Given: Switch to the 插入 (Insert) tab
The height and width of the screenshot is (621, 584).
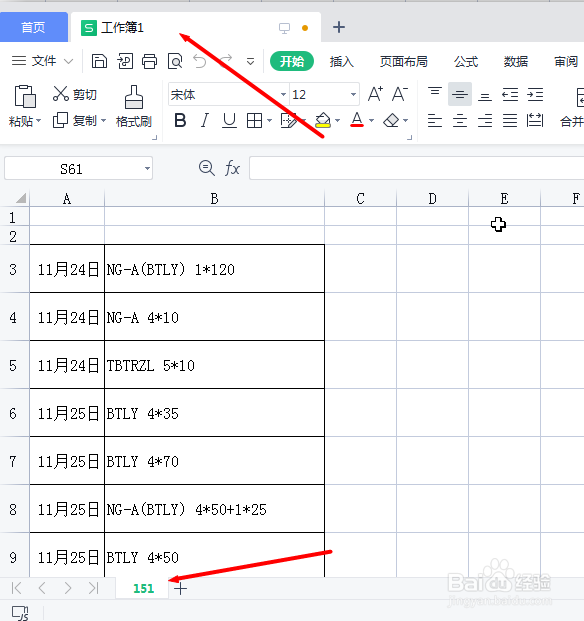Looking at the screenshot, I should [342, 61].
